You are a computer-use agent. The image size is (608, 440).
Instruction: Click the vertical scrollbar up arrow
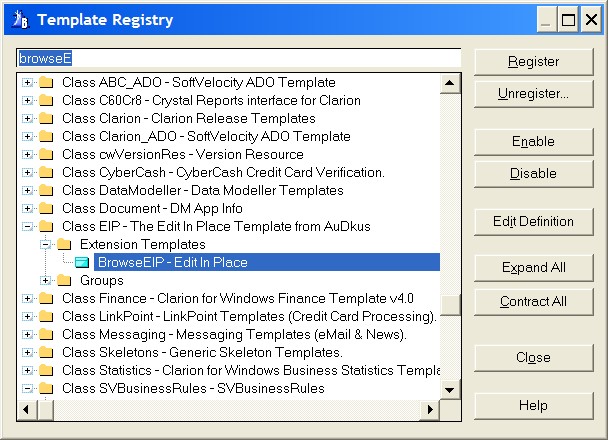coord(450,83)
